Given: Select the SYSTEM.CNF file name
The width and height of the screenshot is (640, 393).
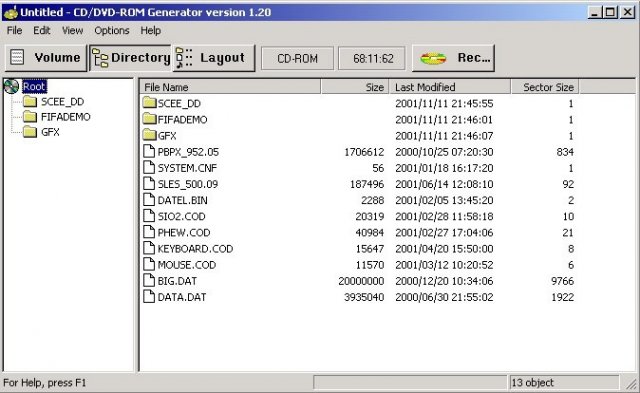Looking at the screenshot, I should coord(187,168).
